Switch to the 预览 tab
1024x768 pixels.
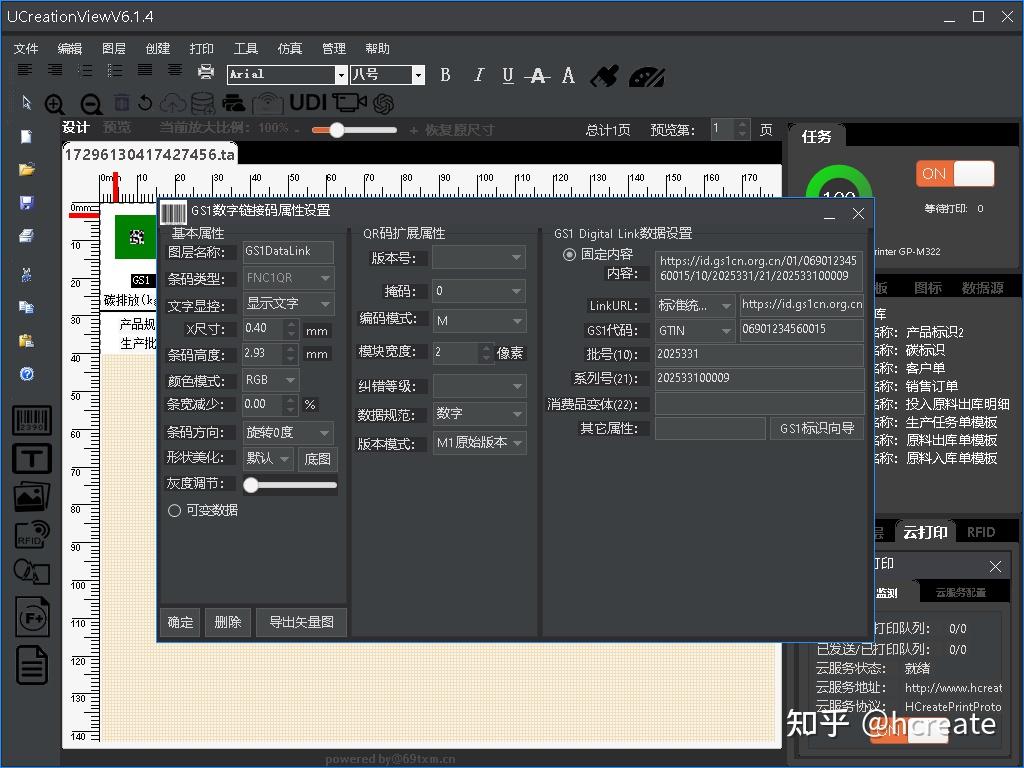pos(115,128)
